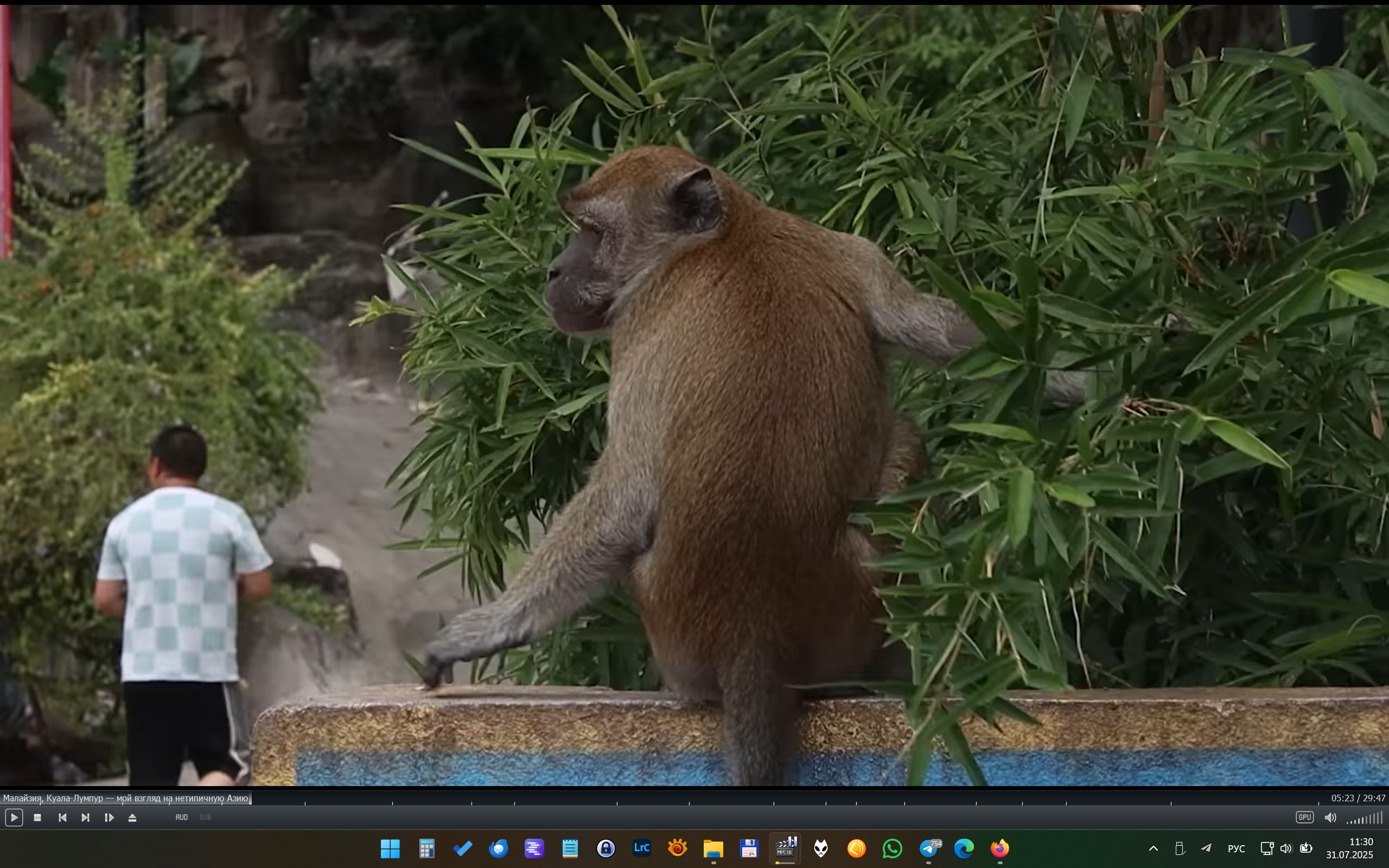Stop playback with the square Stop icon
Screen dimensions: 1389x868
pos(37,818)
